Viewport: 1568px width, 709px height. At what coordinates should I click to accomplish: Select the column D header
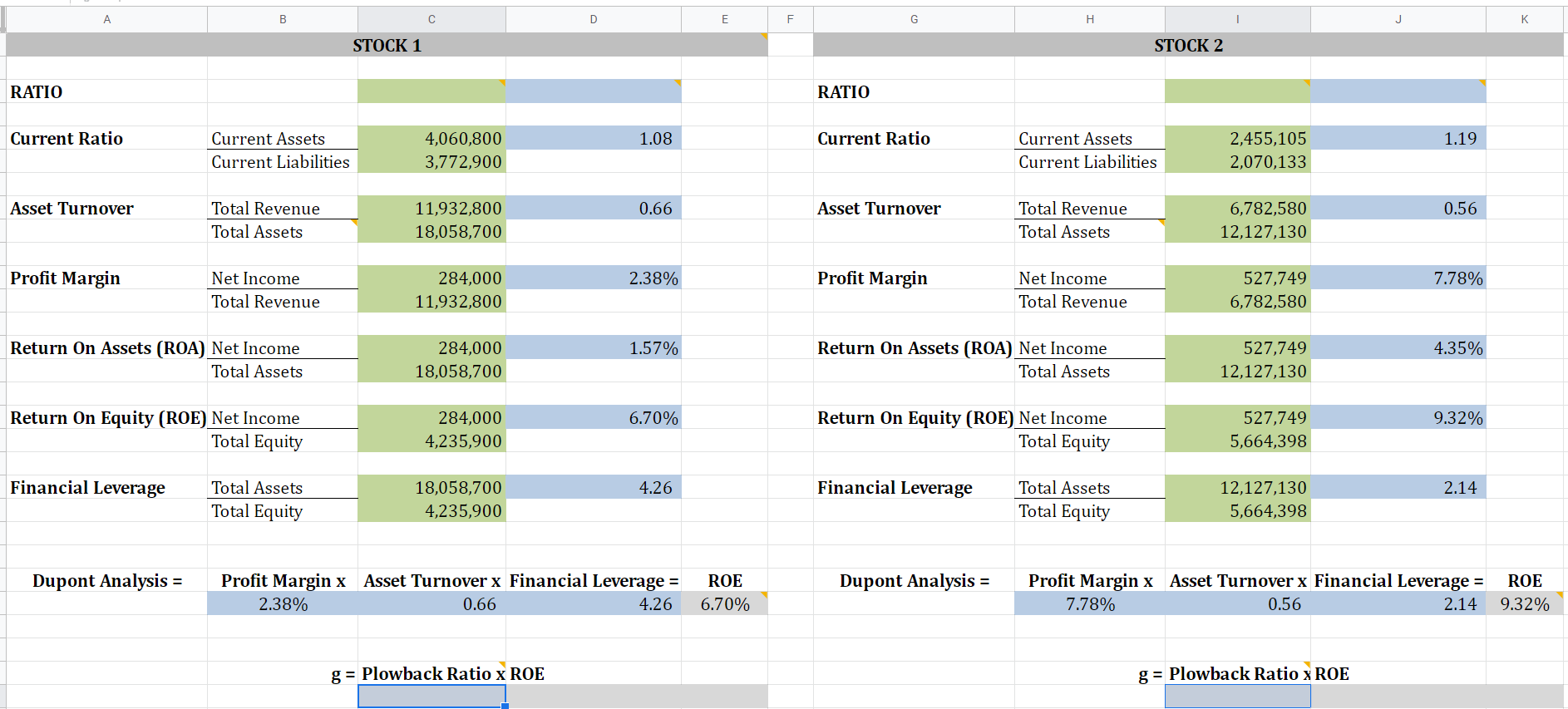(x=594, y=19)
